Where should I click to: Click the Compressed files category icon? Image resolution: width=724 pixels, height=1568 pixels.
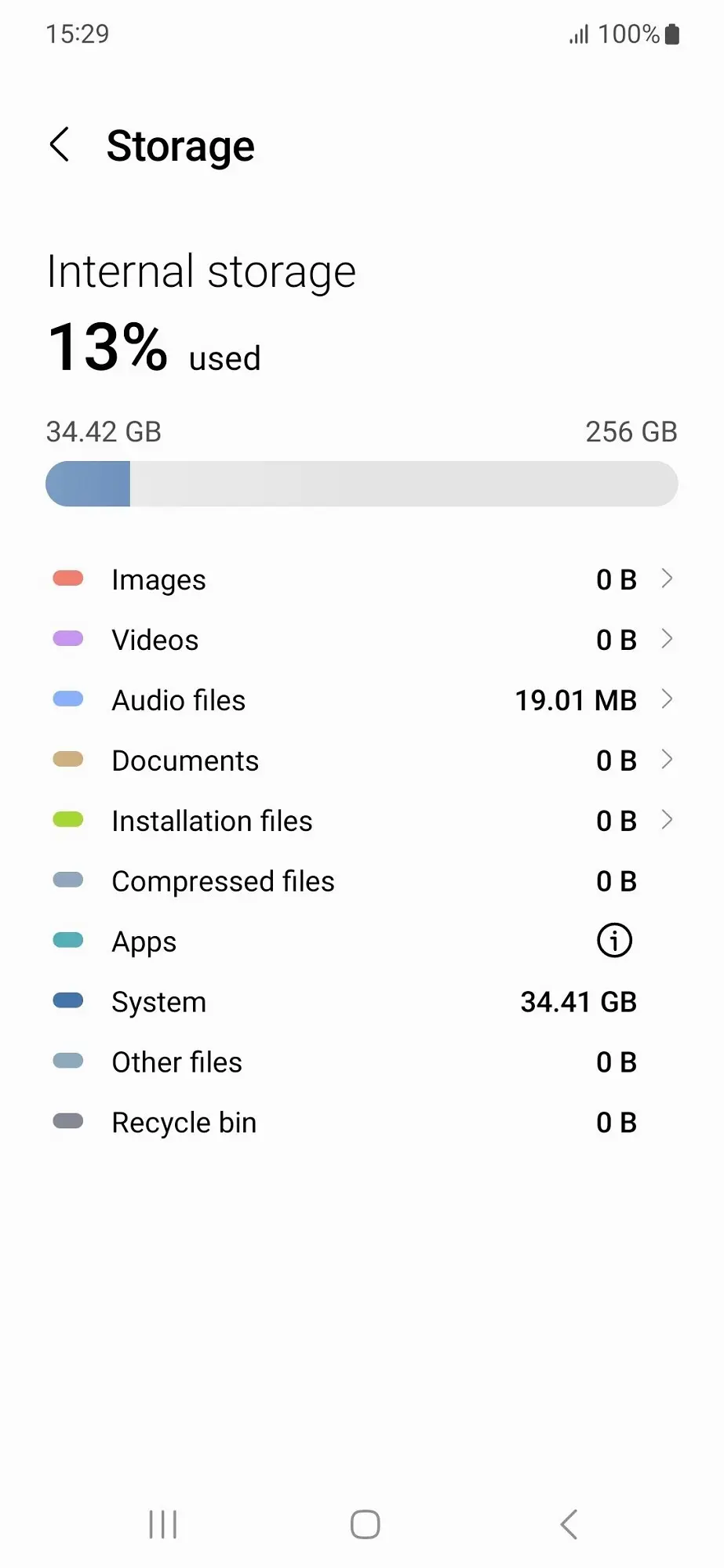[x=67, y=880]
